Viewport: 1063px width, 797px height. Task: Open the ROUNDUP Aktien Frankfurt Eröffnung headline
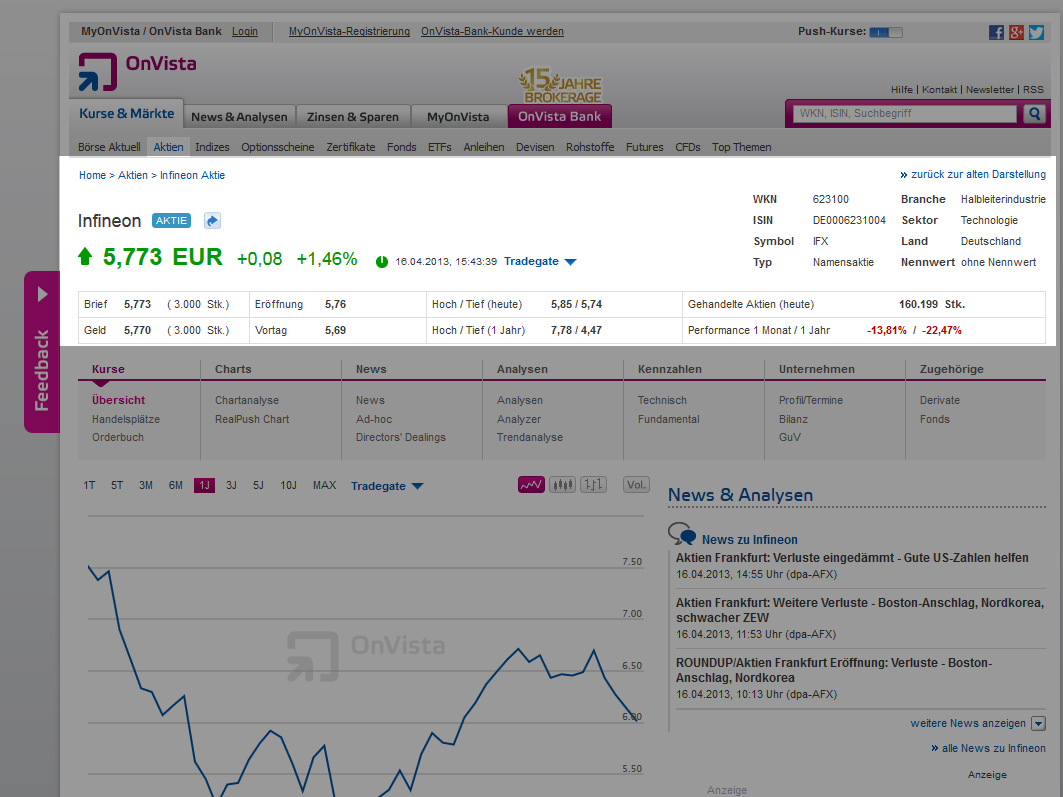click(x=834, y=670)
